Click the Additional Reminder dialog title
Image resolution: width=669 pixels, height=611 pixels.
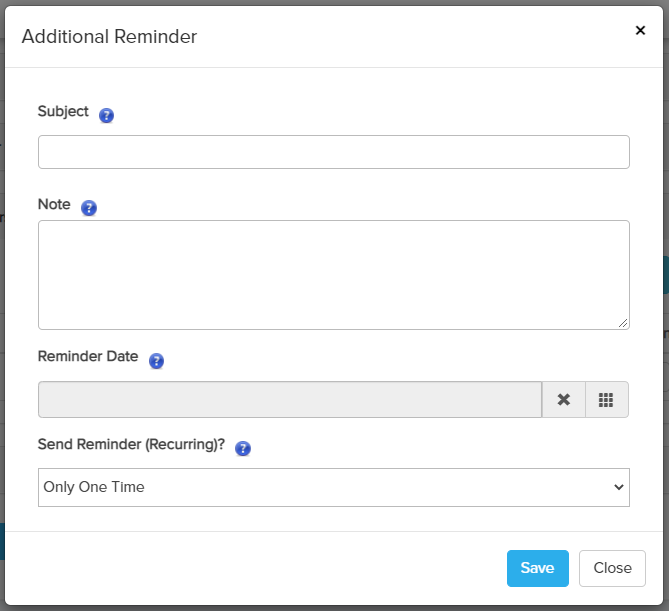click(x=109, y=37)
